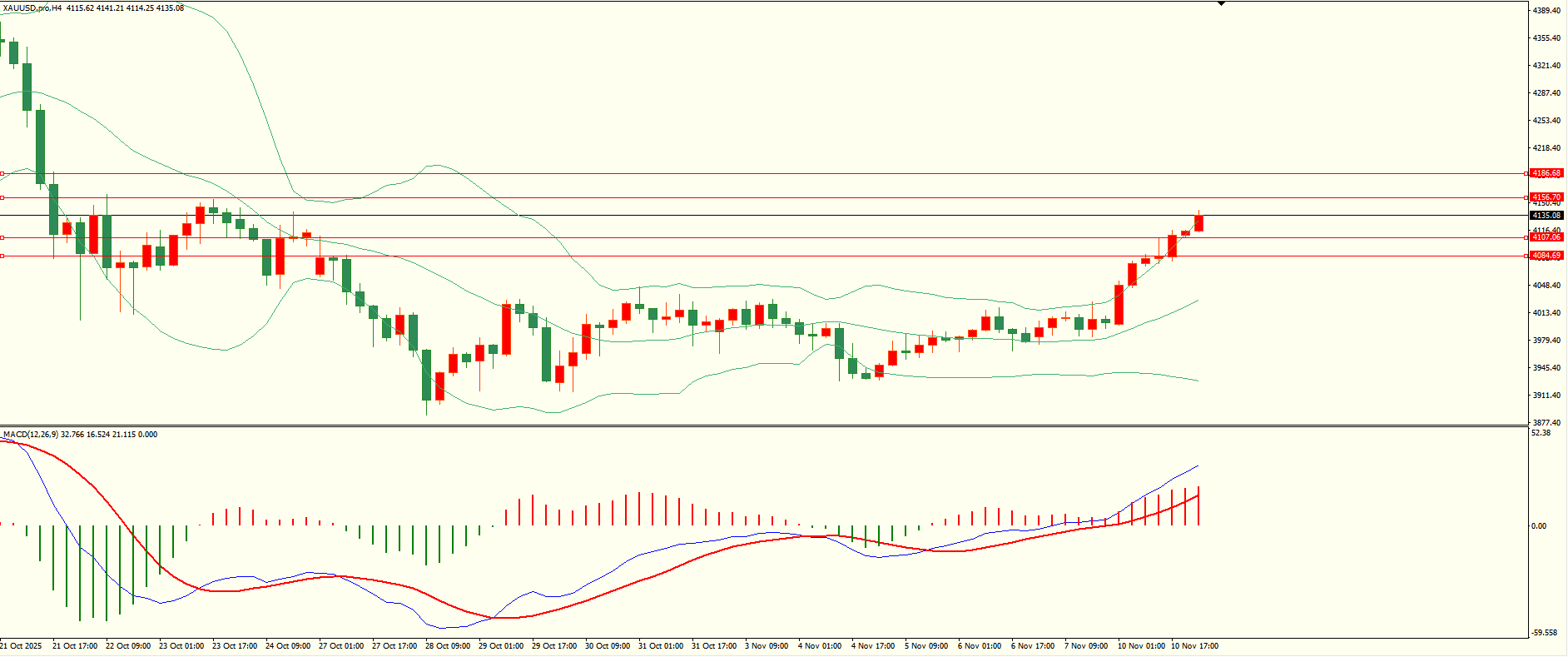1568x657 pixels.
Task: Click the 4156.70 red price tag
Action: [1546, 197]
